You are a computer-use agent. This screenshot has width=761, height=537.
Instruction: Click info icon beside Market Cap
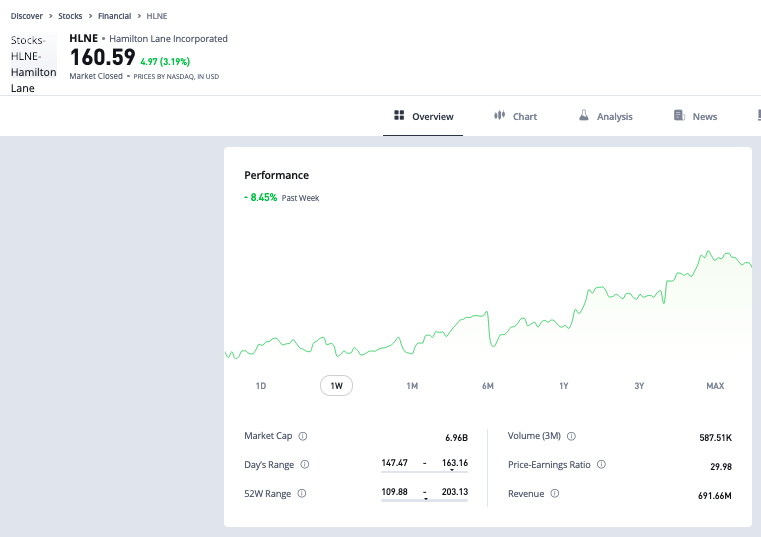[303, 436]
